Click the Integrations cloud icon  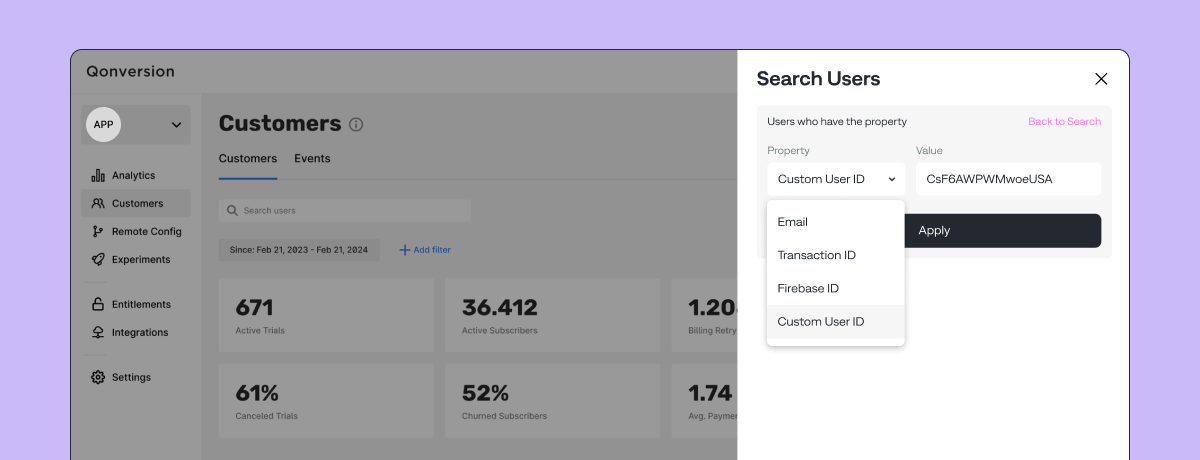pyautogui.click(x=98, y=332)
